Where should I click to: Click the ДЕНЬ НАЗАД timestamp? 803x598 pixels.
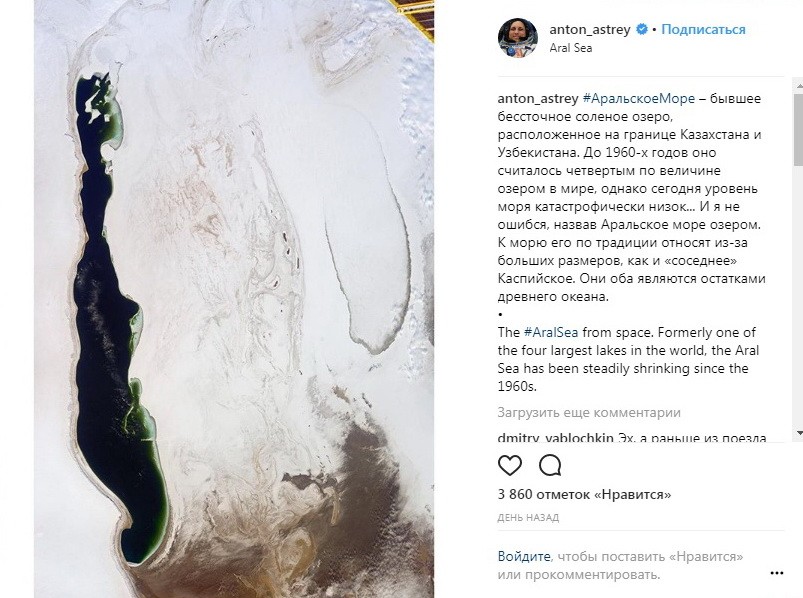tap(528, 518)
